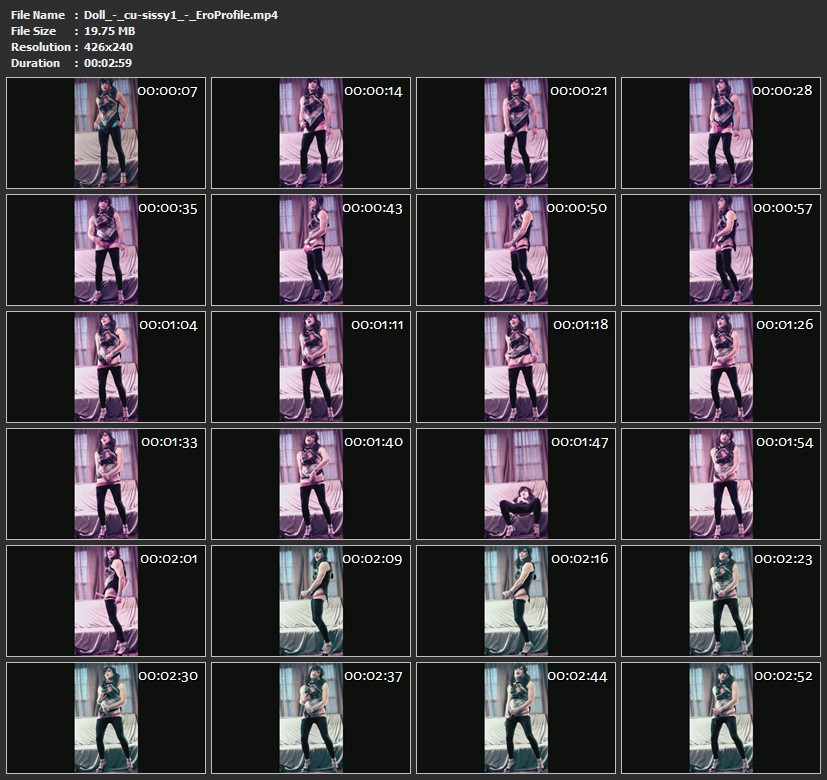This screenshot has height=780, width=827.
Task: Choose the frame at 00:00:28
Action: (x=721, y=134)
